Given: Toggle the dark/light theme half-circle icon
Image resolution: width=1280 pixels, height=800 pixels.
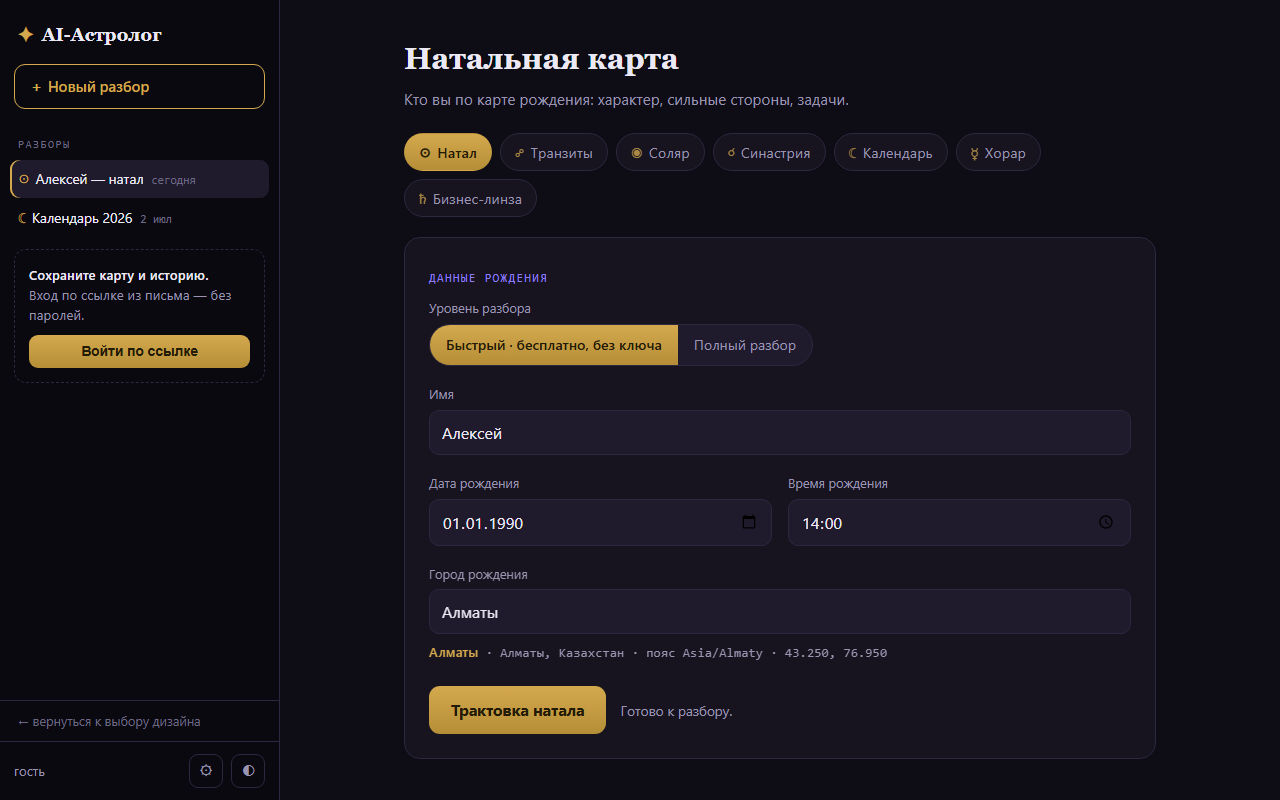Looking at the screenshot, I should click(x=248, y=771).
